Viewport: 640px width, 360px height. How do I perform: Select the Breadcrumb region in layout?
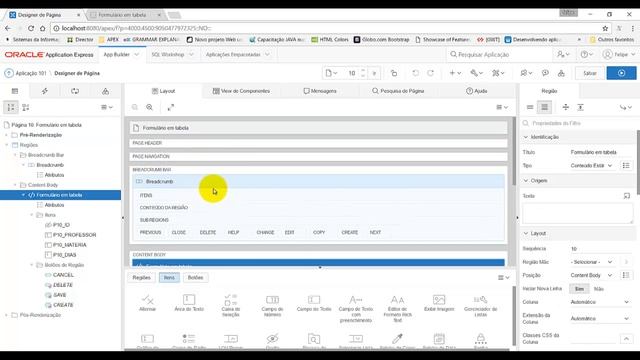click(318, 181)
